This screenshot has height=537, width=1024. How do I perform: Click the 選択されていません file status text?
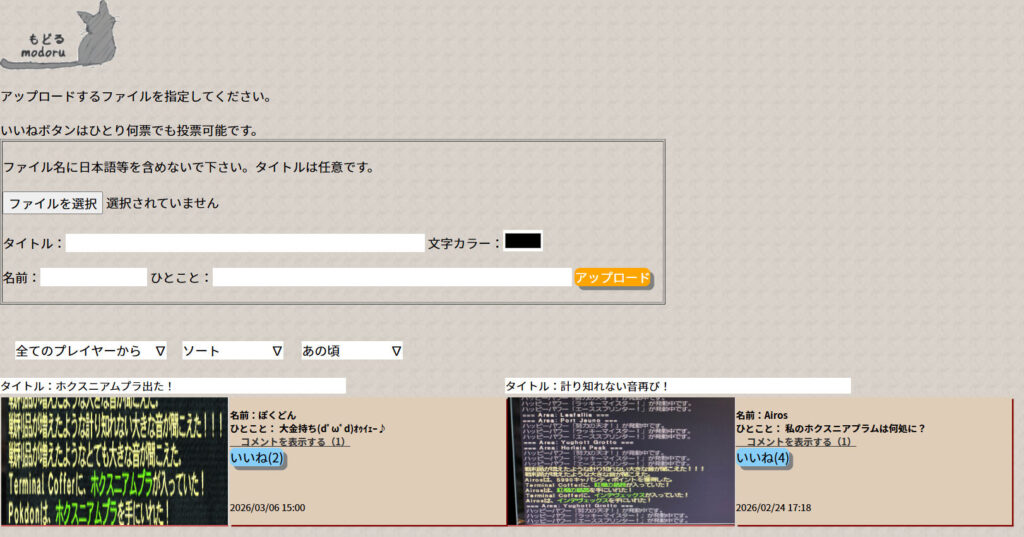pyautogui.click(x=162, y=203)
